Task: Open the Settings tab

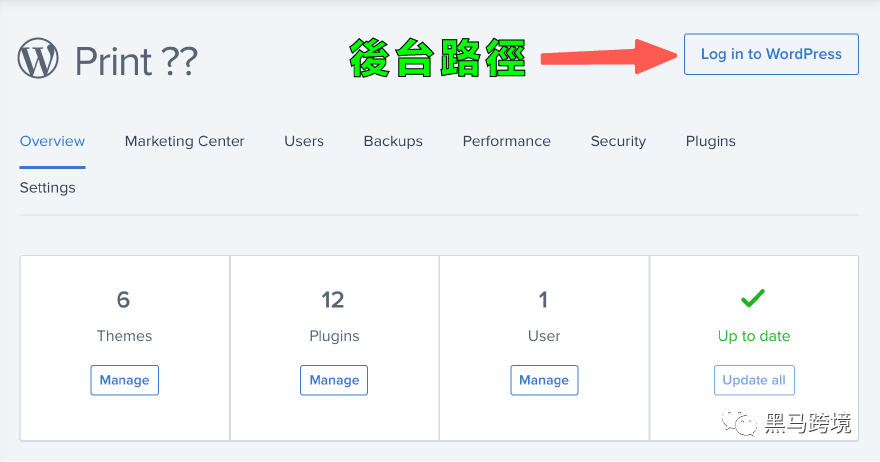Action: click(x=48, y=187)
